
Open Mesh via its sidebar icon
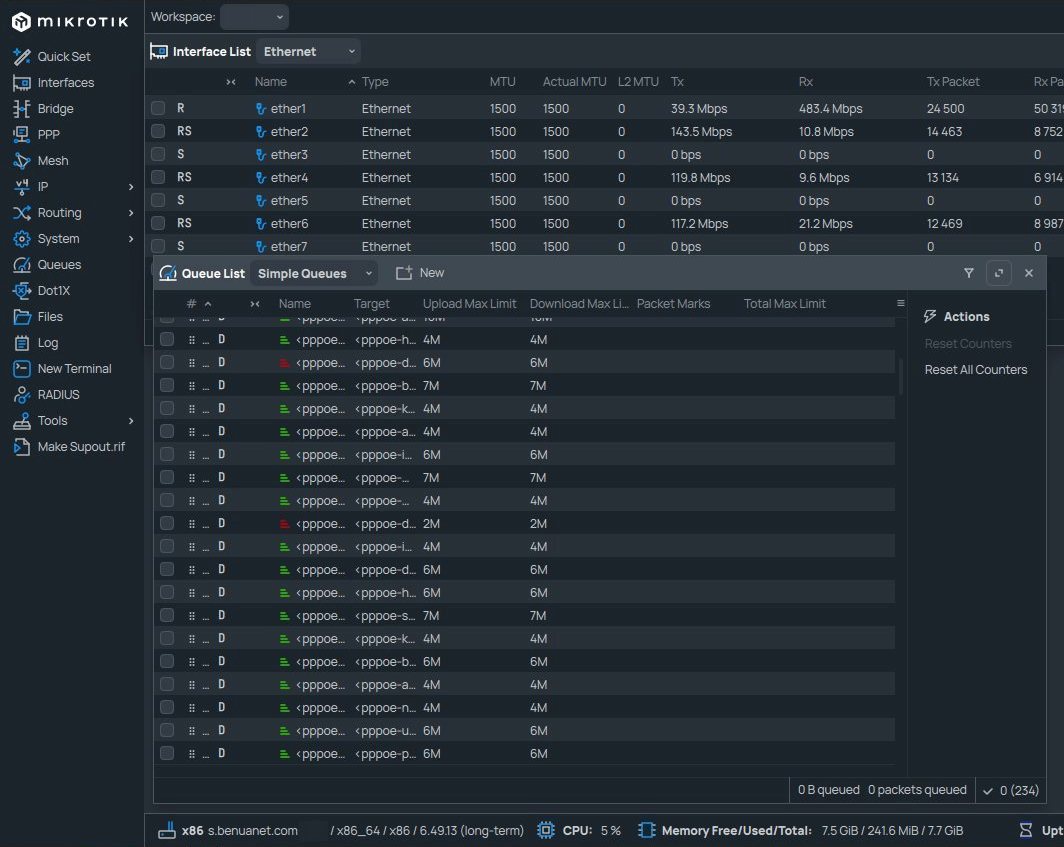point(22,161)
